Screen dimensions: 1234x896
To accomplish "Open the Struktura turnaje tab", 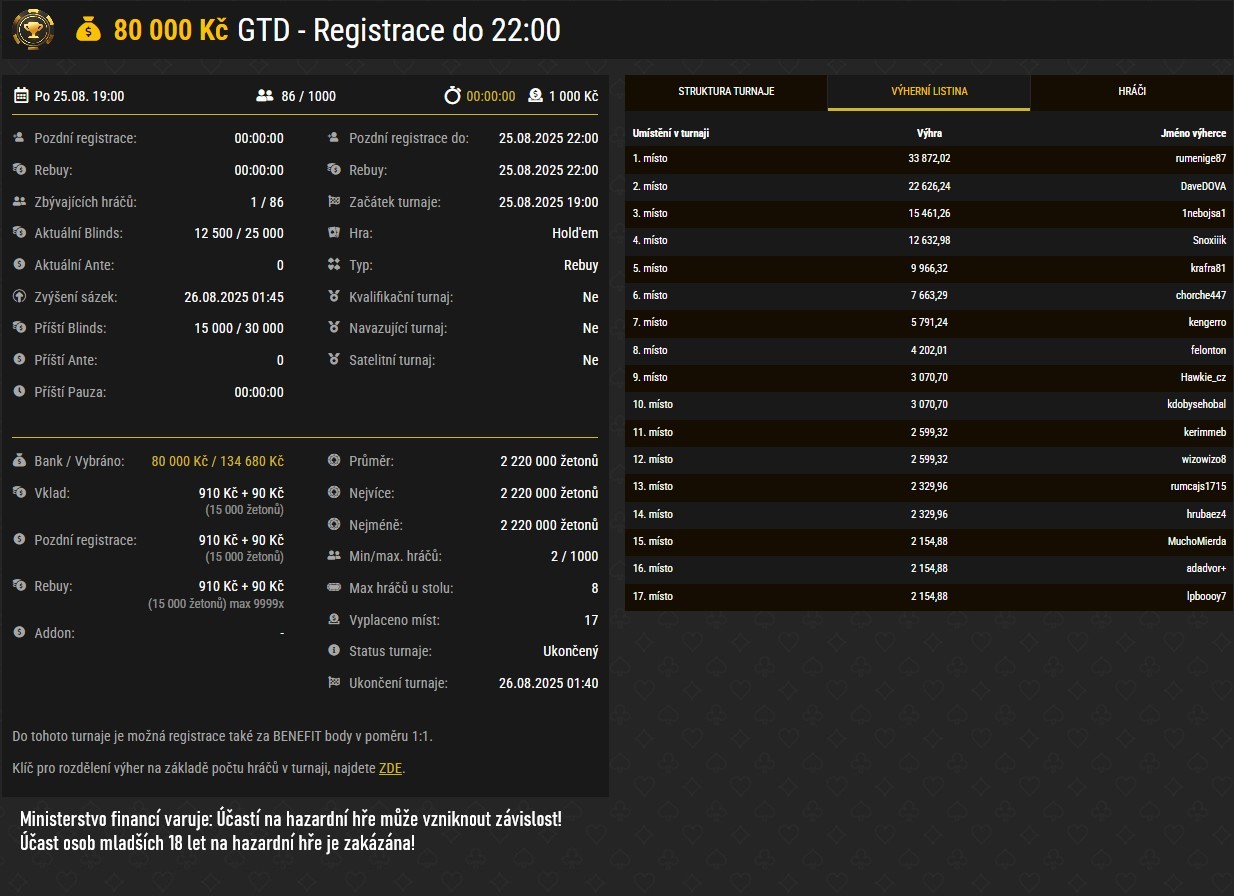I will [726, 91].
